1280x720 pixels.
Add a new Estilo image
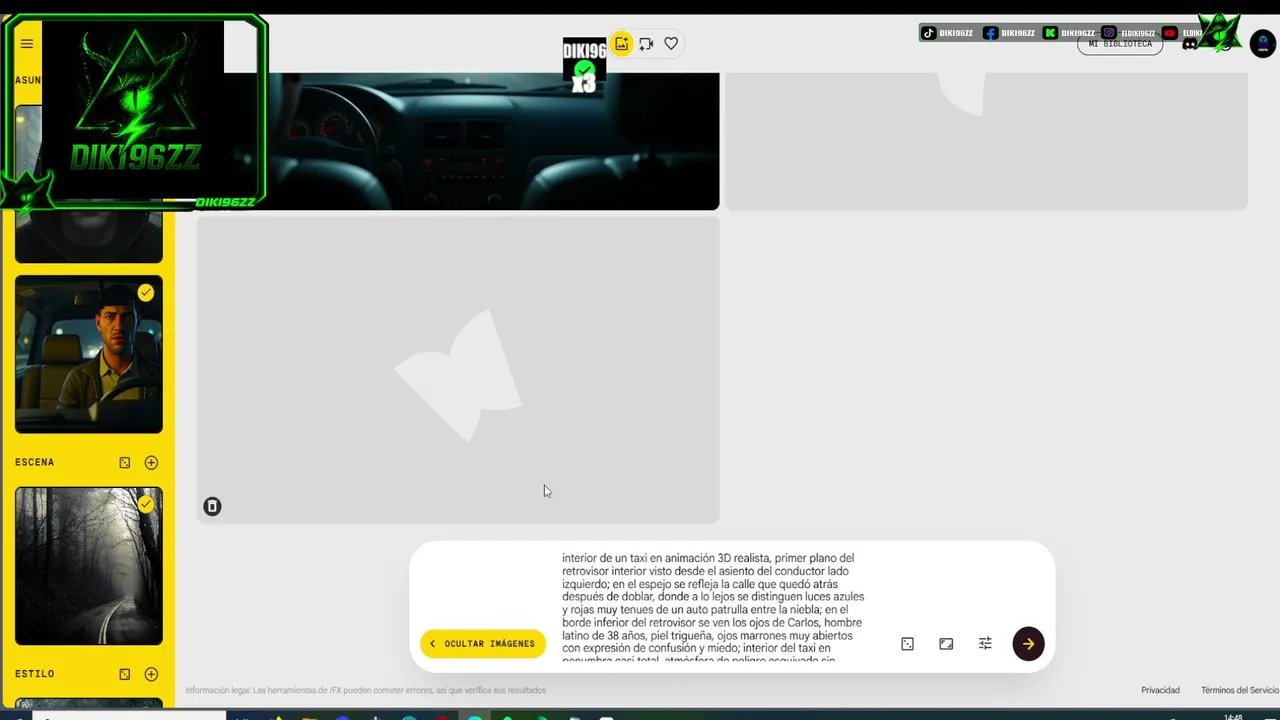(151, 674)
